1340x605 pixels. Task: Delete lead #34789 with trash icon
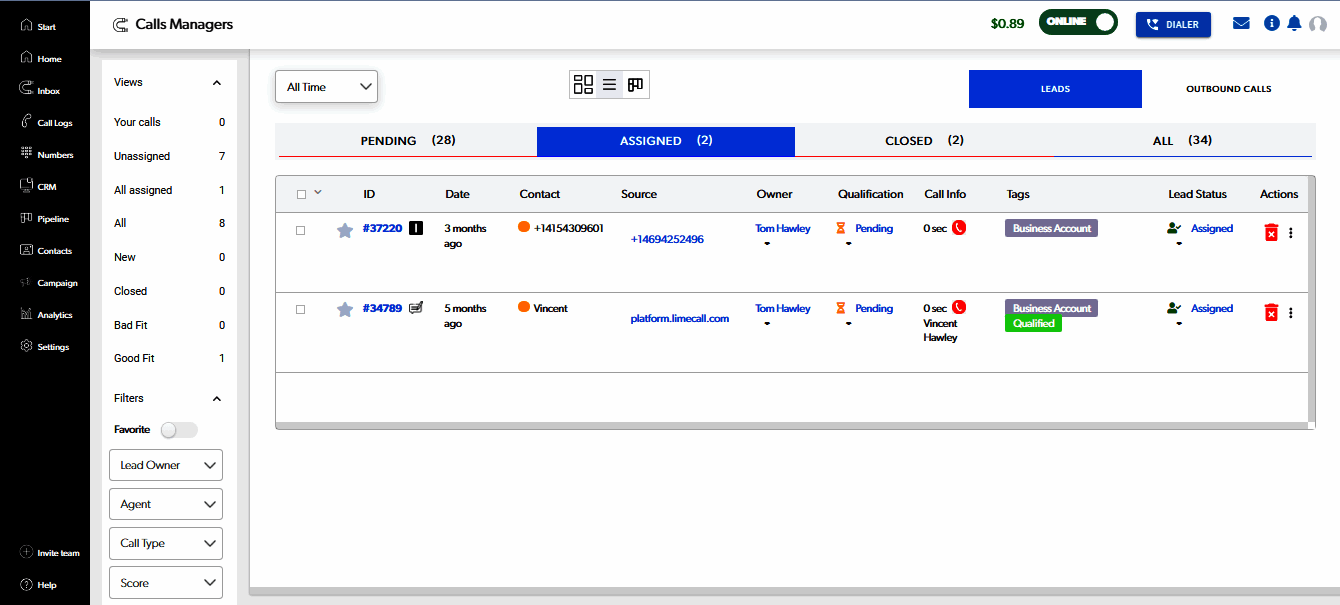[1271, 312]
